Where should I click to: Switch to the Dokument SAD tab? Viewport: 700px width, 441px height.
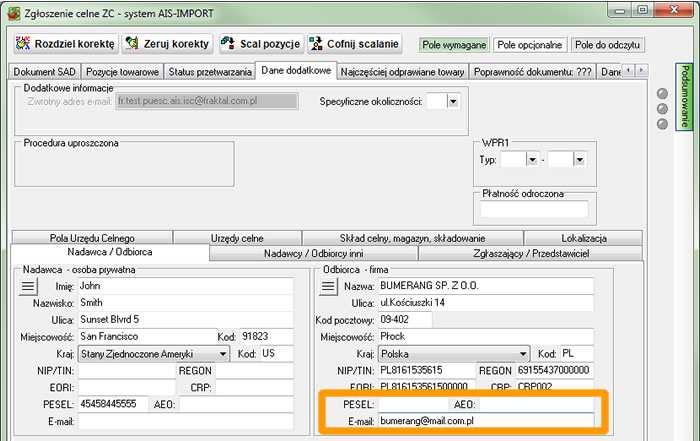(44, 72)
